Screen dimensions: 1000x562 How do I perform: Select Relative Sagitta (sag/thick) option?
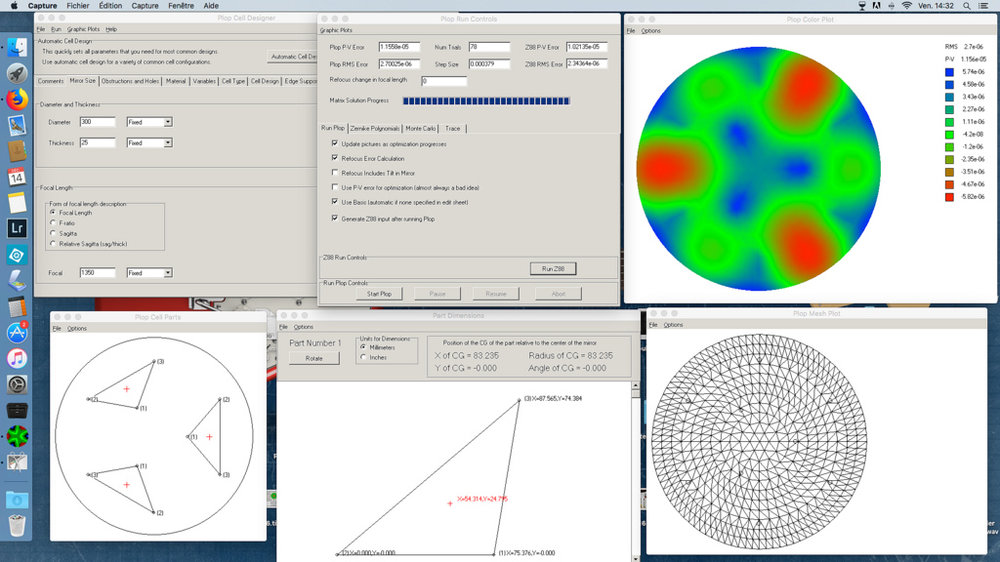point(53,243)
